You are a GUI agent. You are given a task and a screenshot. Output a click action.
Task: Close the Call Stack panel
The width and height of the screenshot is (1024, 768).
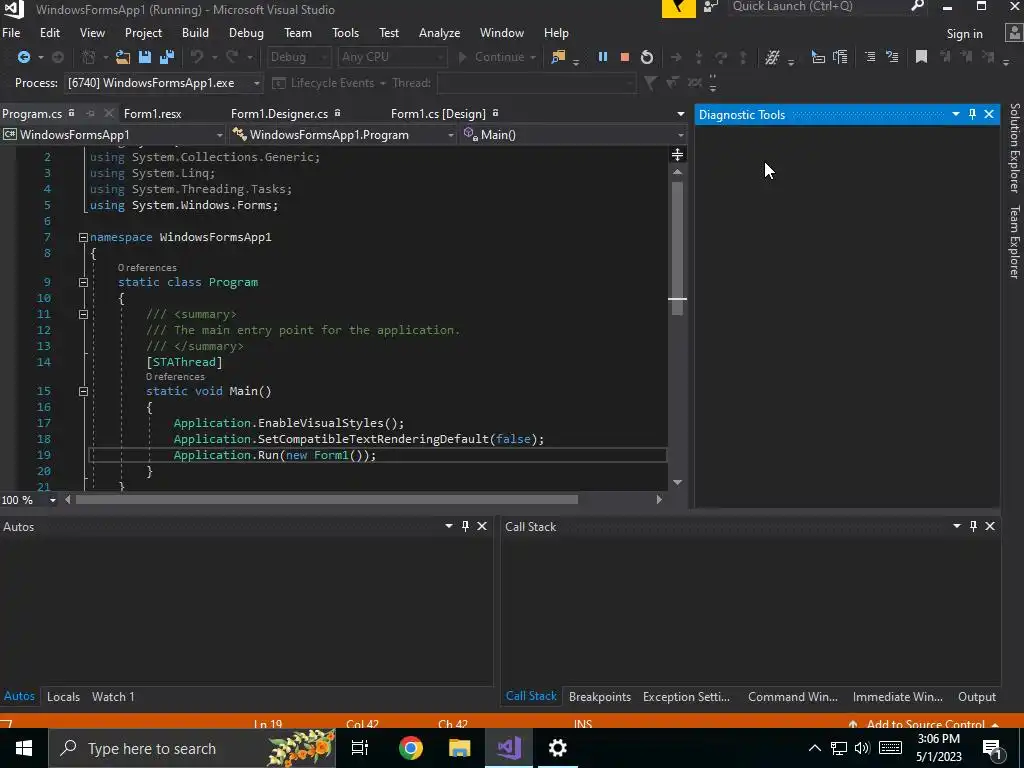coord(990,526)
